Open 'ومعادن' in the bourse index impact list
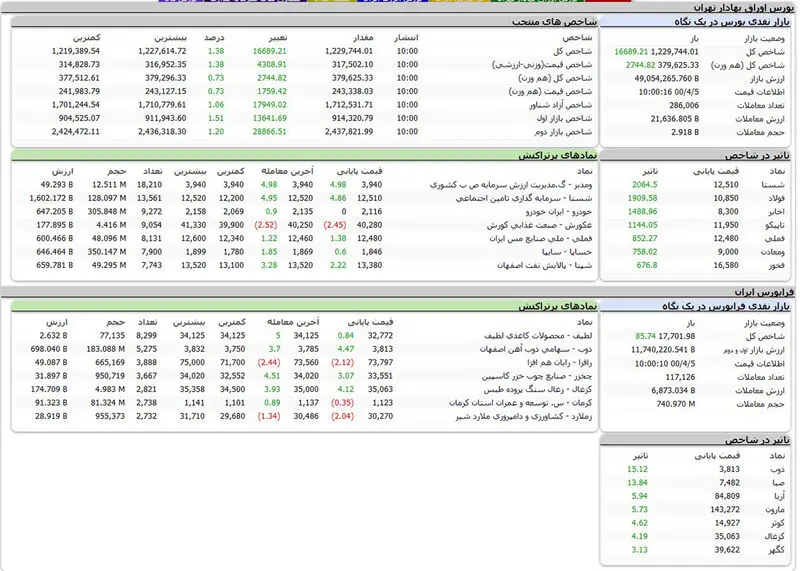This screenshot has height=571, width=800. [772, 252]
